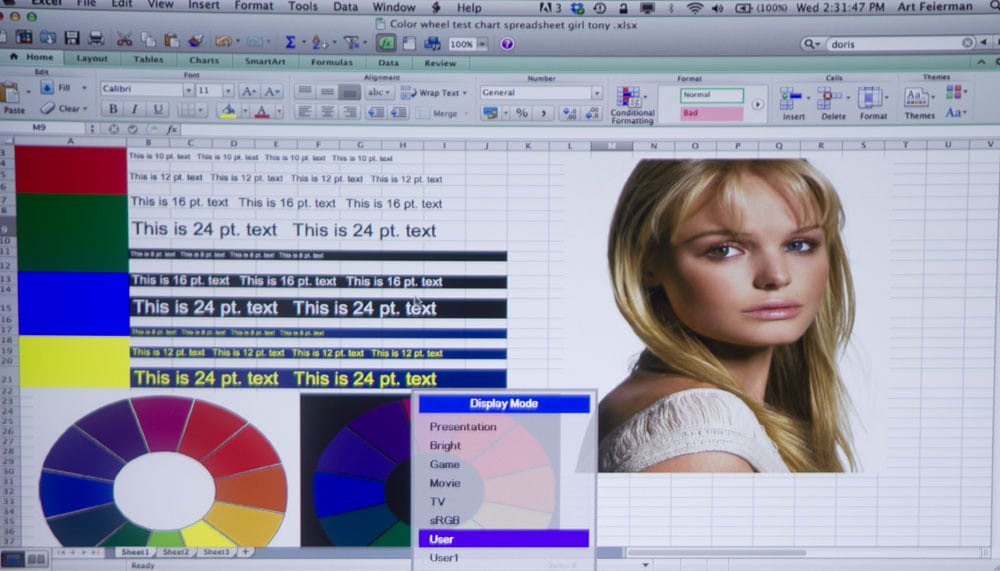Image resolution: width=1000 pixels, height=571 pixels.
Task: Select Movie display mode
Action: pyautogui.click(x=445, y=483)
